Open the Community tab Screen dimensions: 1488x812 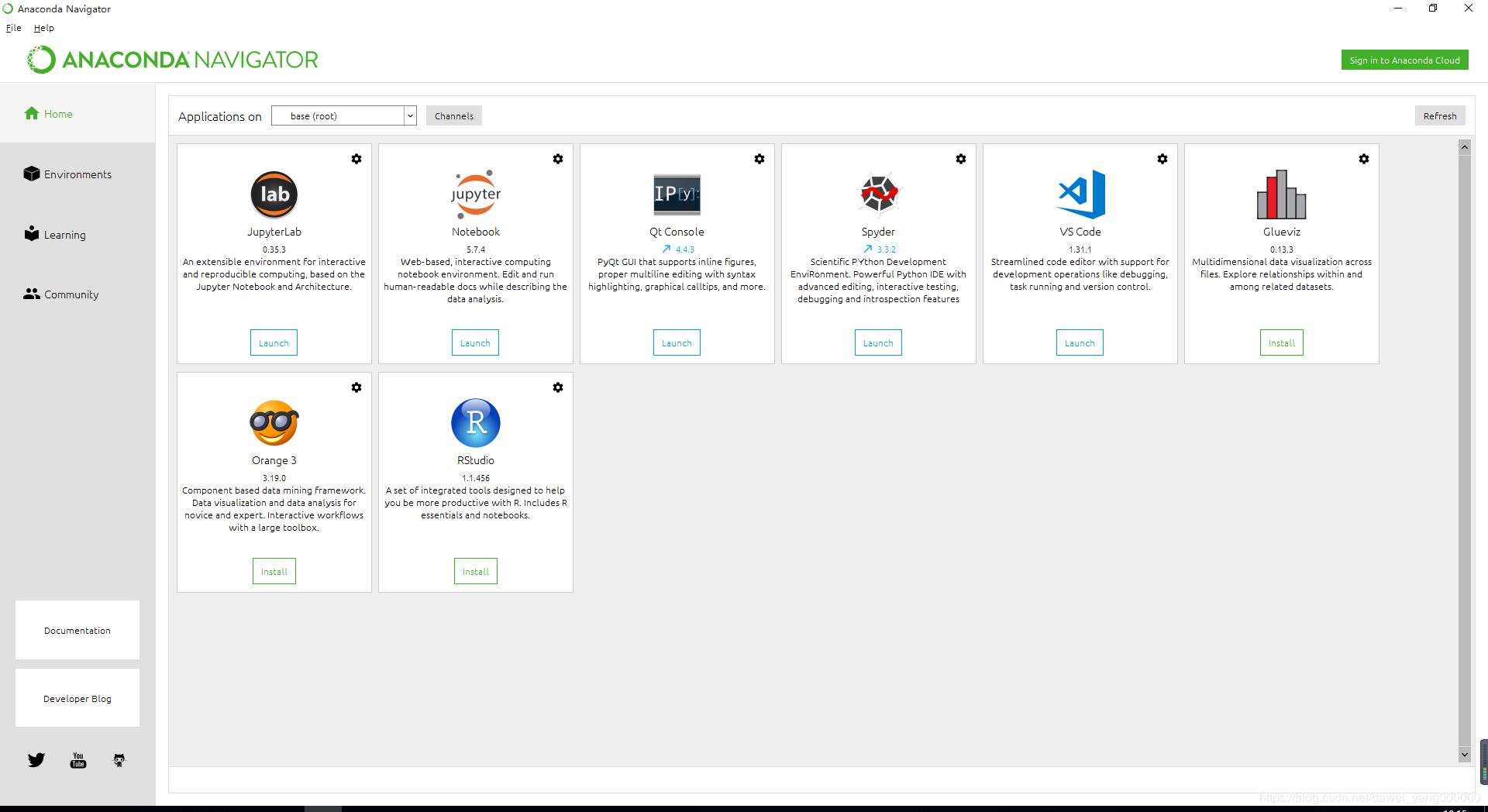[77, 294]
